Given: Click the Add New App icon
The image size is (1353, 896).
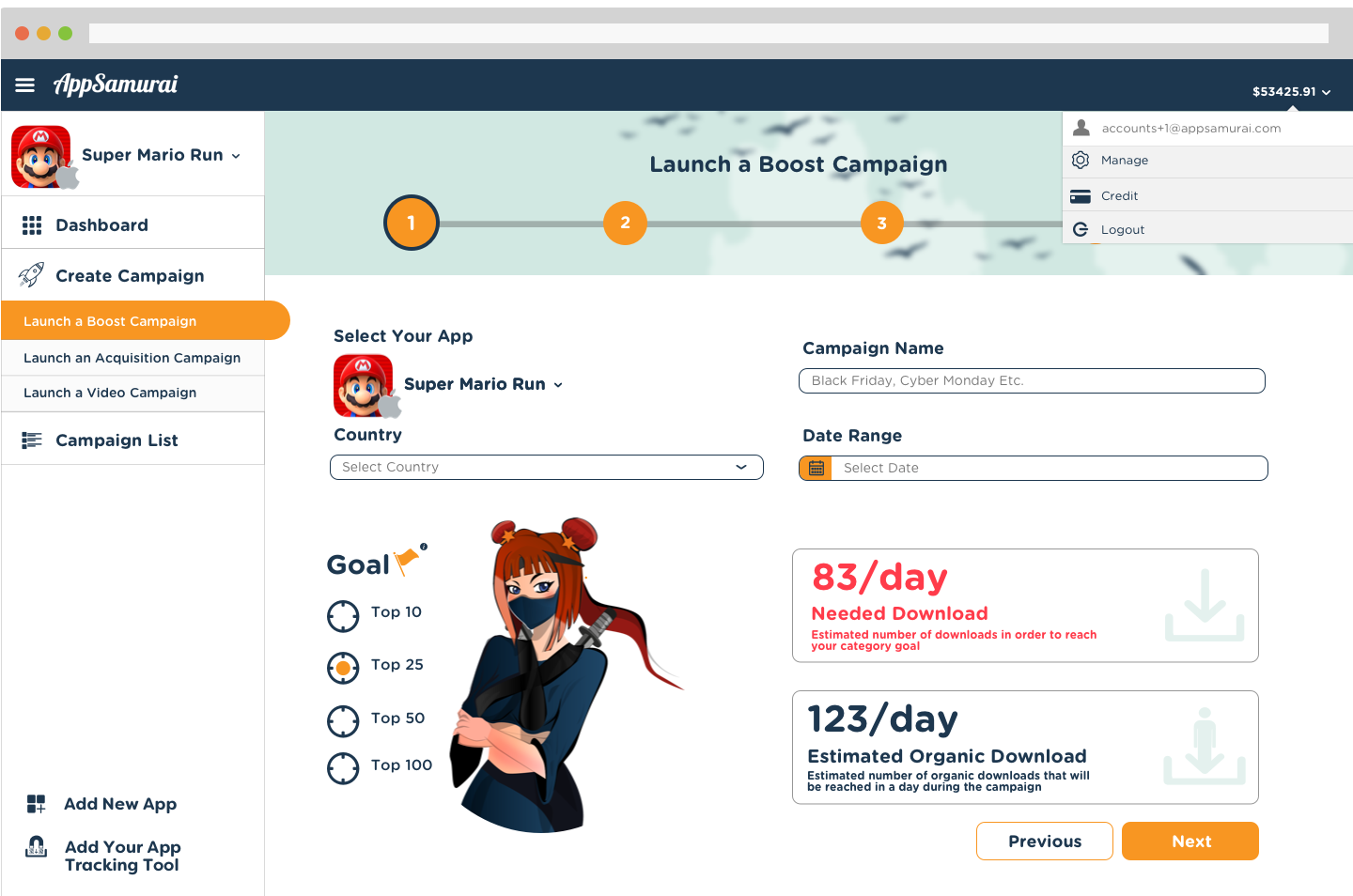Looking at the screenshot, I should tap(36, 803).
